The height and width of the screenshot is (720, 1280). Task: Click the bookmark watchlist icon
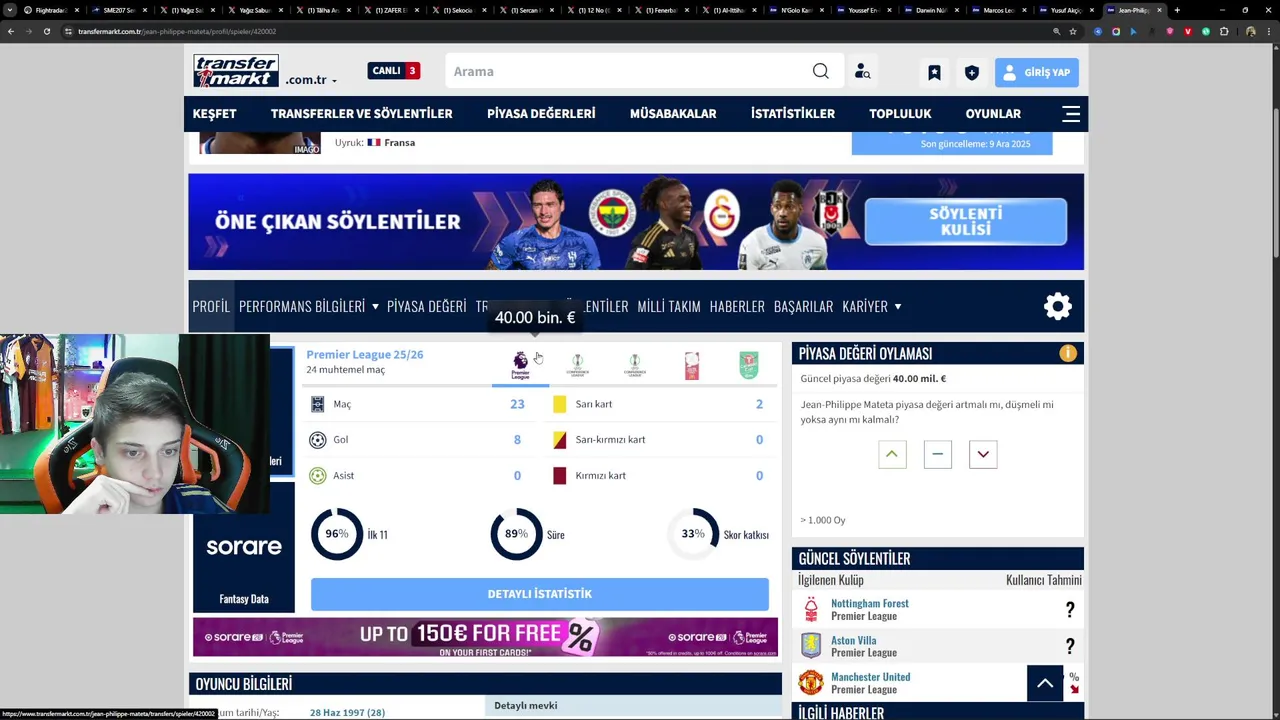coord(934,72)
